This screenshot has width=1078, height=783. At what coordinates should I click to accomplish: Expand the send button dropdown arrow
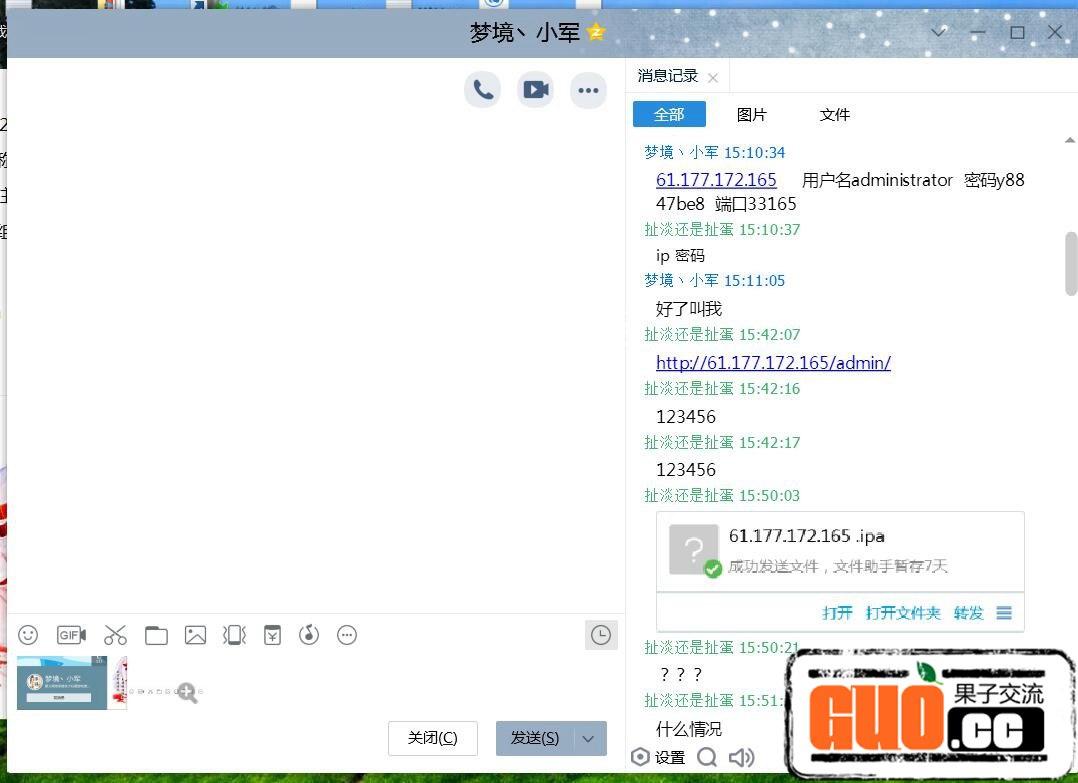[x=589, y=739]
